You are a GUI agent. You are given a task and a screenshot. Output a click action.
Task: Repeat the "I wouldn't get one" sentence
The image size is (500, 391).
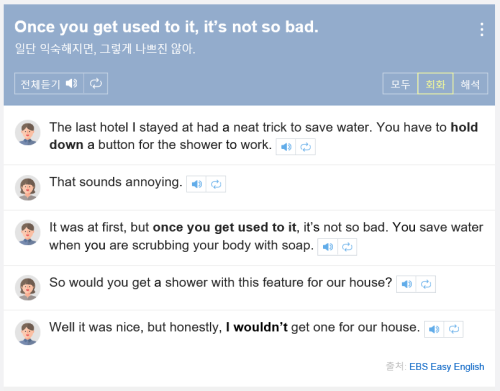tap(454, 329)
